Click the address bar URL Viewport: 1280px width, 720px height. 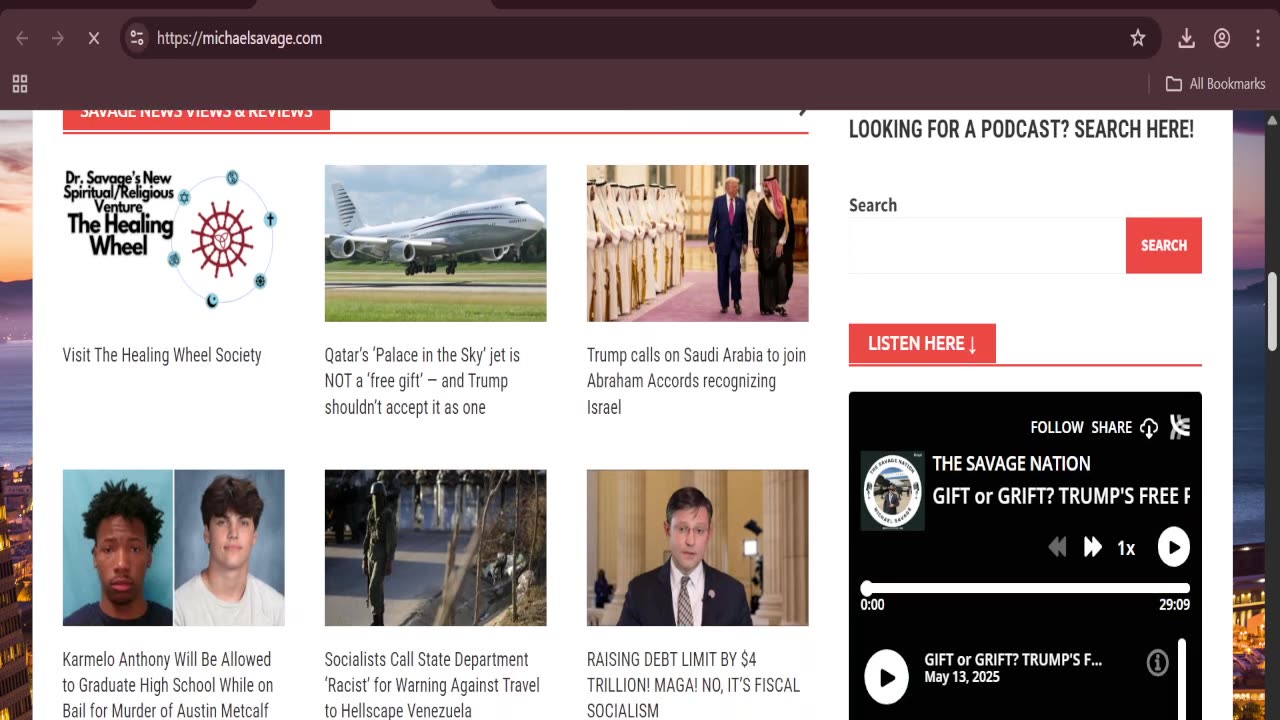239,38
